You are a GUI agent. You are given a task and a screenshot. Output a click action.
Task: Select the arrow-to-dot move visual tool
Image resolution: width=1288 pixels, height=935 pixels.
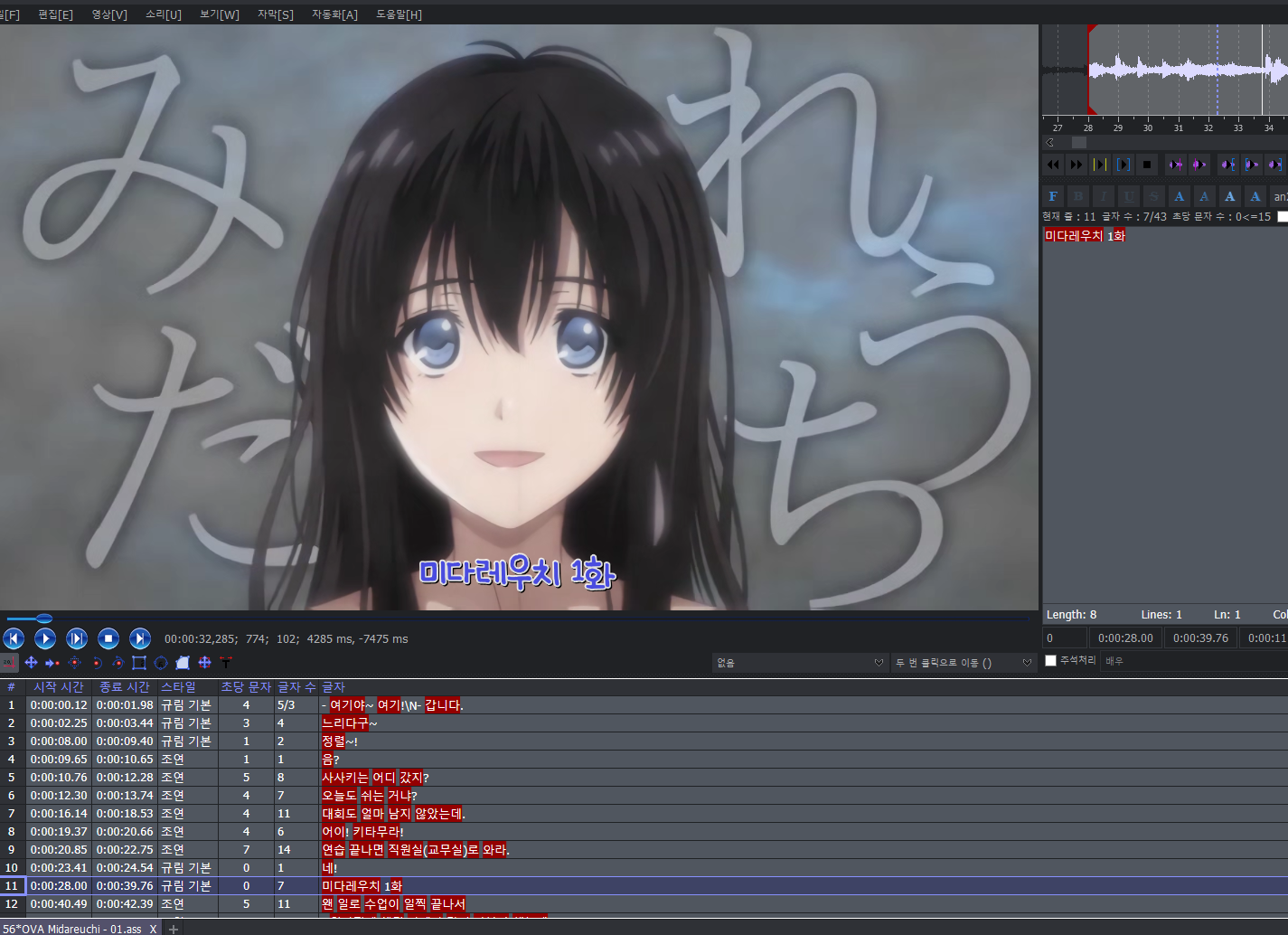52,663
